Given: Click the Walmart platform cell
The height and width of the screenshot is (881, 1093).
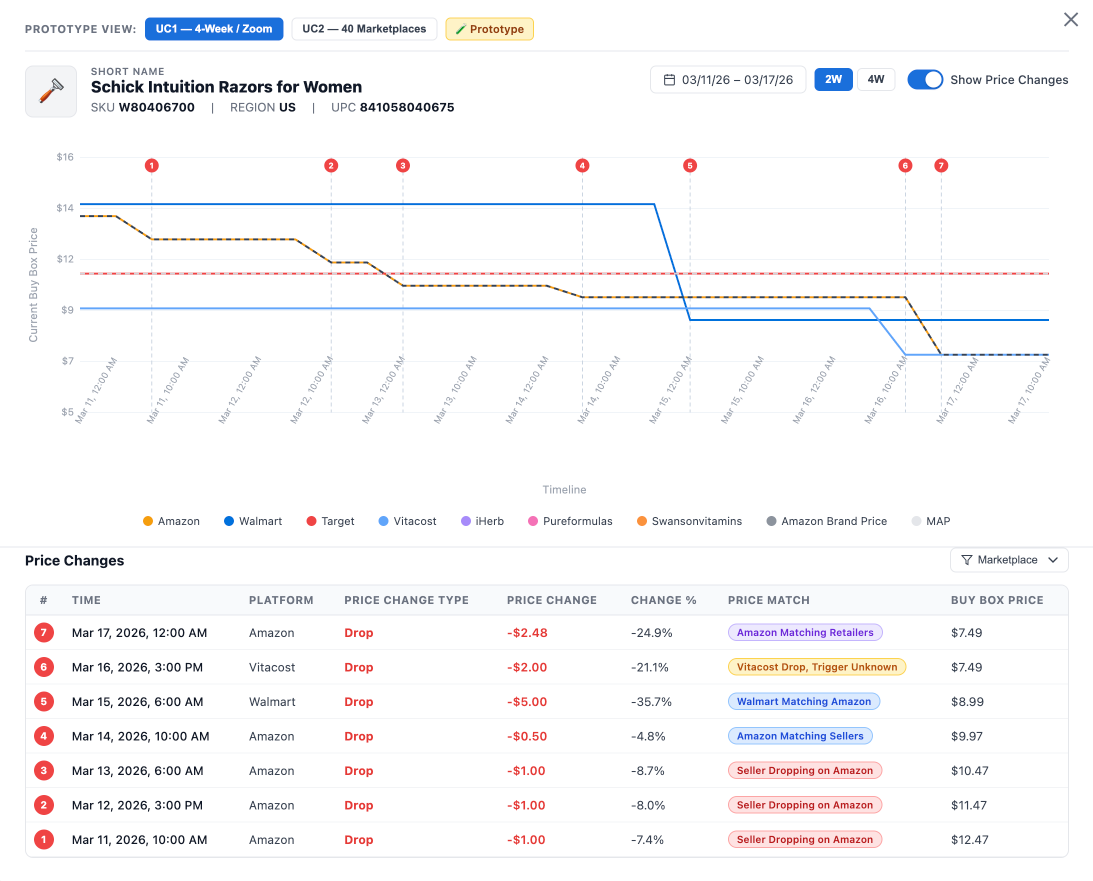Looking at the screenshot, I should click(x=272, y=701).
